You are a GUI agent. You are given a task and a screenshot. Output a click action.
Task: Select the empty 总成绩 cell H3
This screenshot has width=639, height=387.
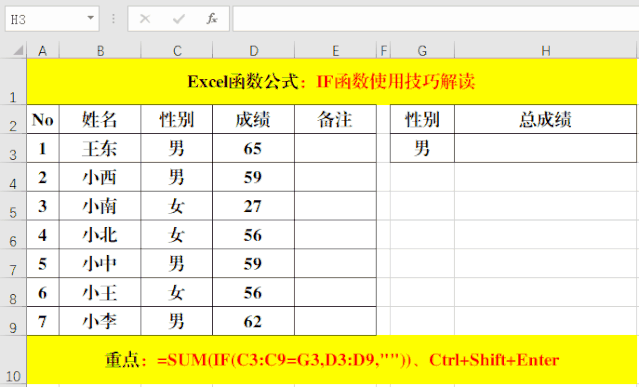pyautogui.click(x=546, y=148)
